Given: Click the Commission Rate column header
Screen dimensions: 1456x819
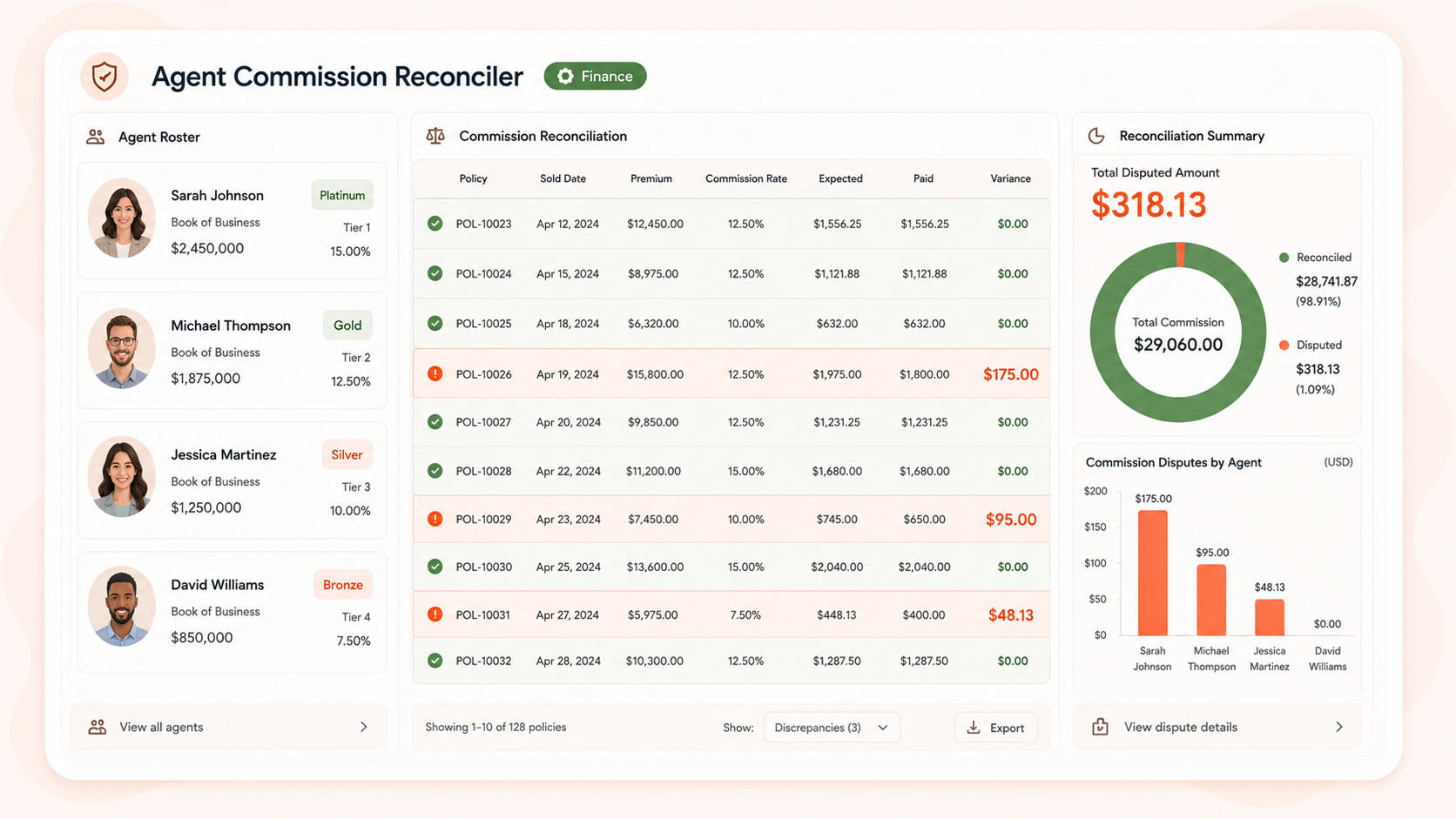Looking at the screenshot, I should click(x=746, y=178).
